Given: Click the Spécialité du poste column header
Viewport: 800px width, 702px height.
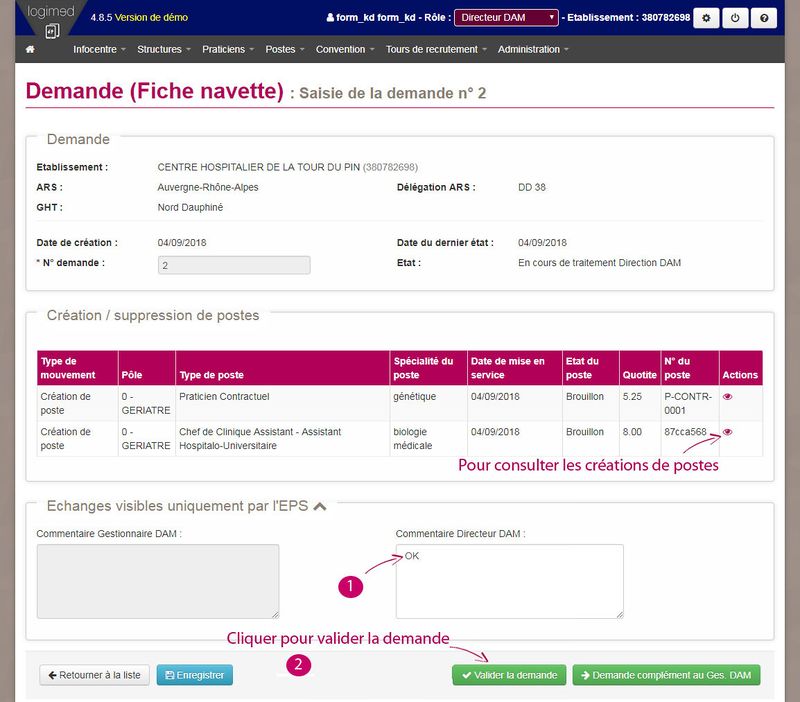Looking at the screenshot, I should pyautogui.click(x=428, y=368).
